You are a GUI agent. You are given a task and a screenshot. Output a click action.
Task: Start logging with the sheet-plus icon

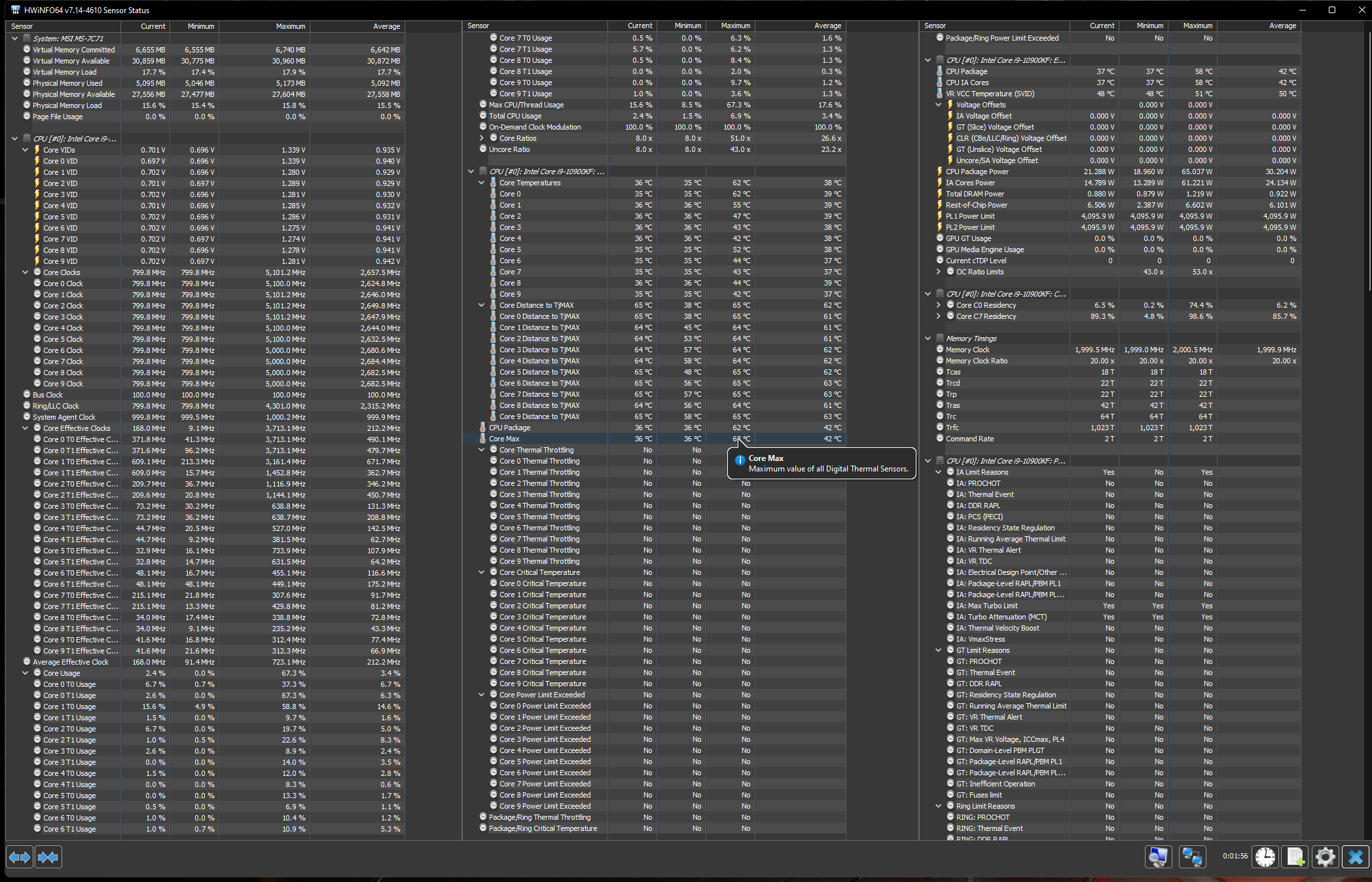tap(1295, 857)
